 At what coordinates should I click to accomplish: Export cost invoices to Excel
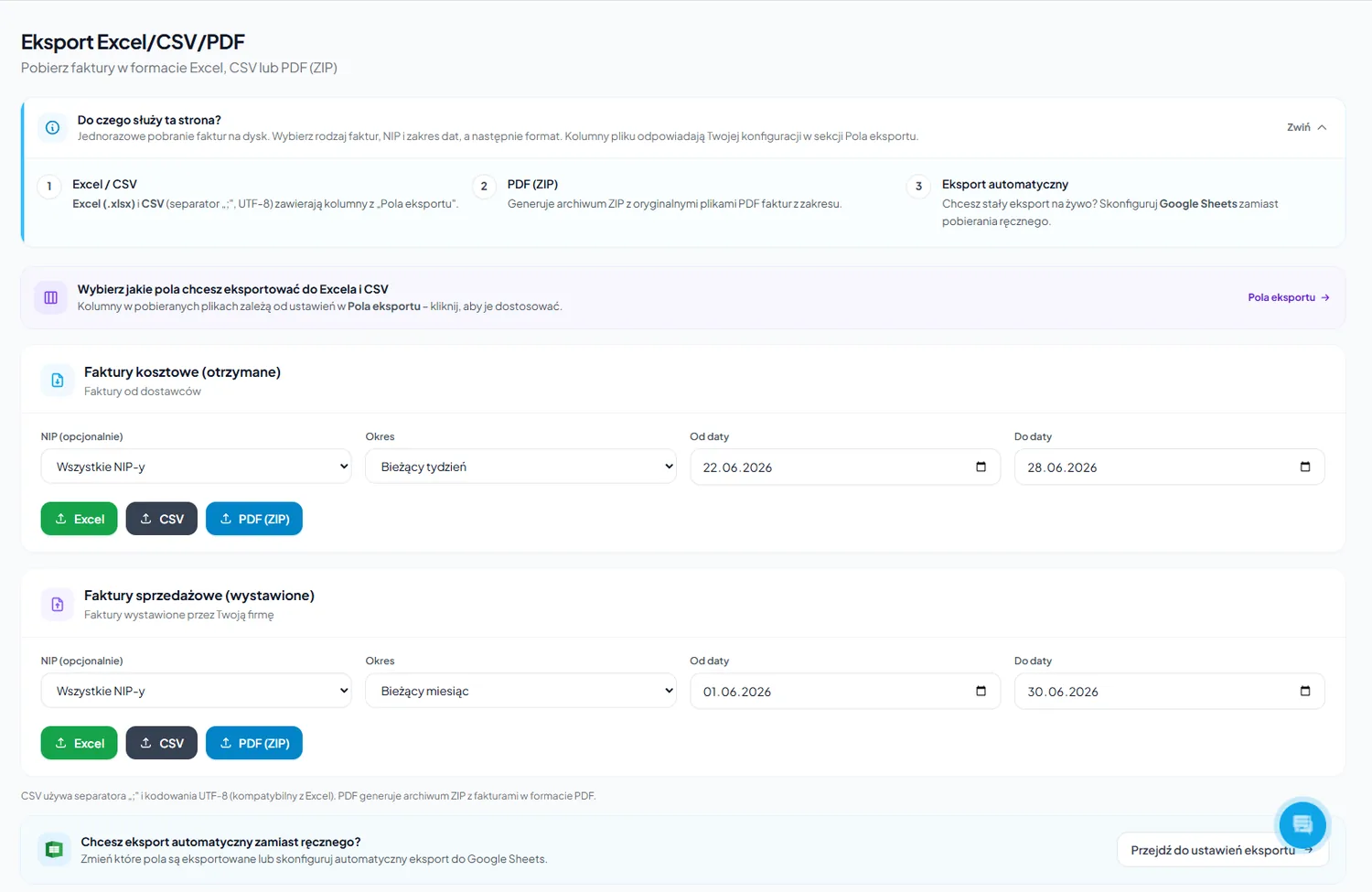80,519
